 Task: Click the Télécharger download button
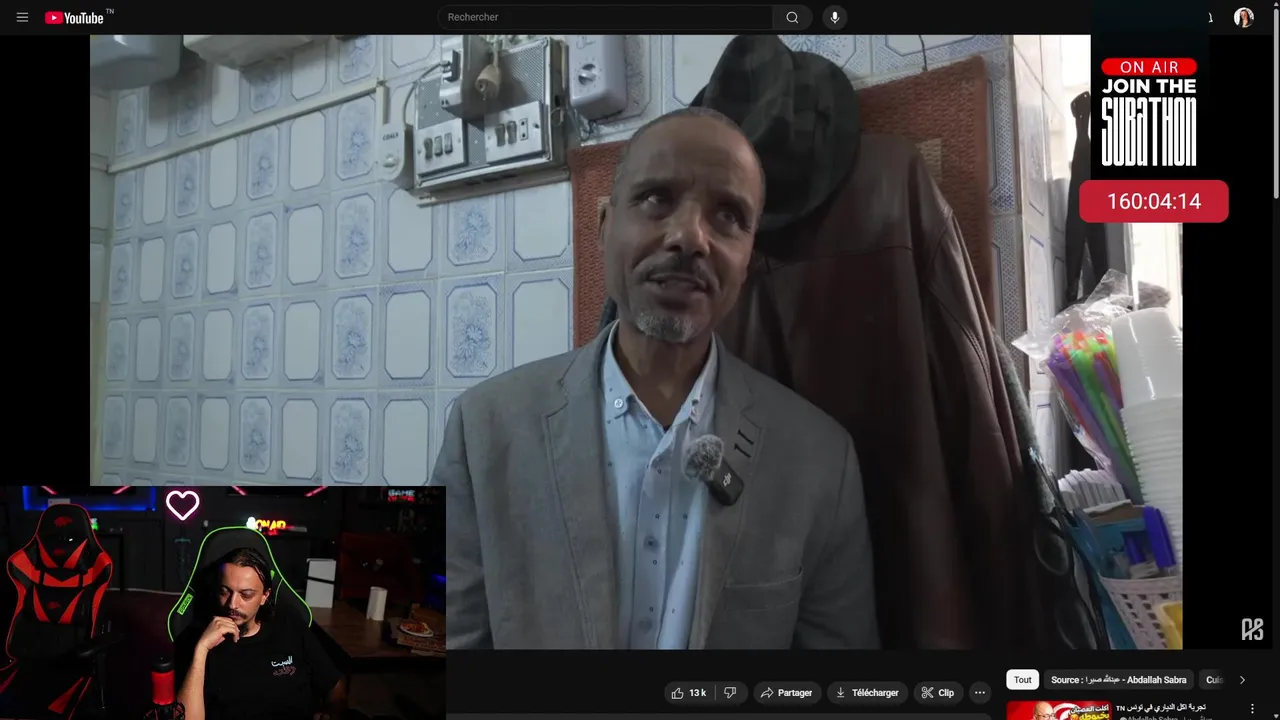coord(867,692)
